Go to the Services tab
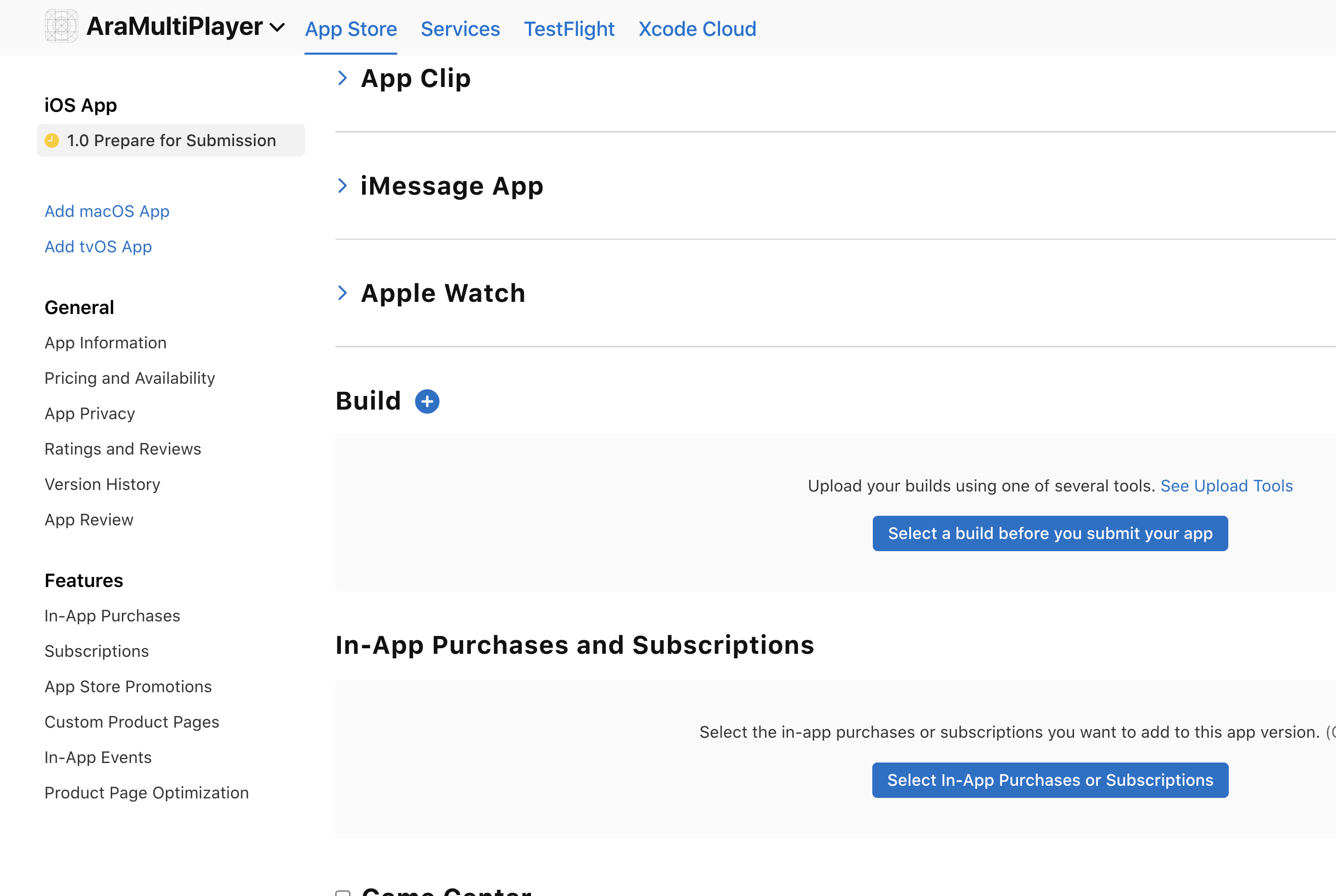This screenshot has width=1336, height=896. [x=460, y=29]
